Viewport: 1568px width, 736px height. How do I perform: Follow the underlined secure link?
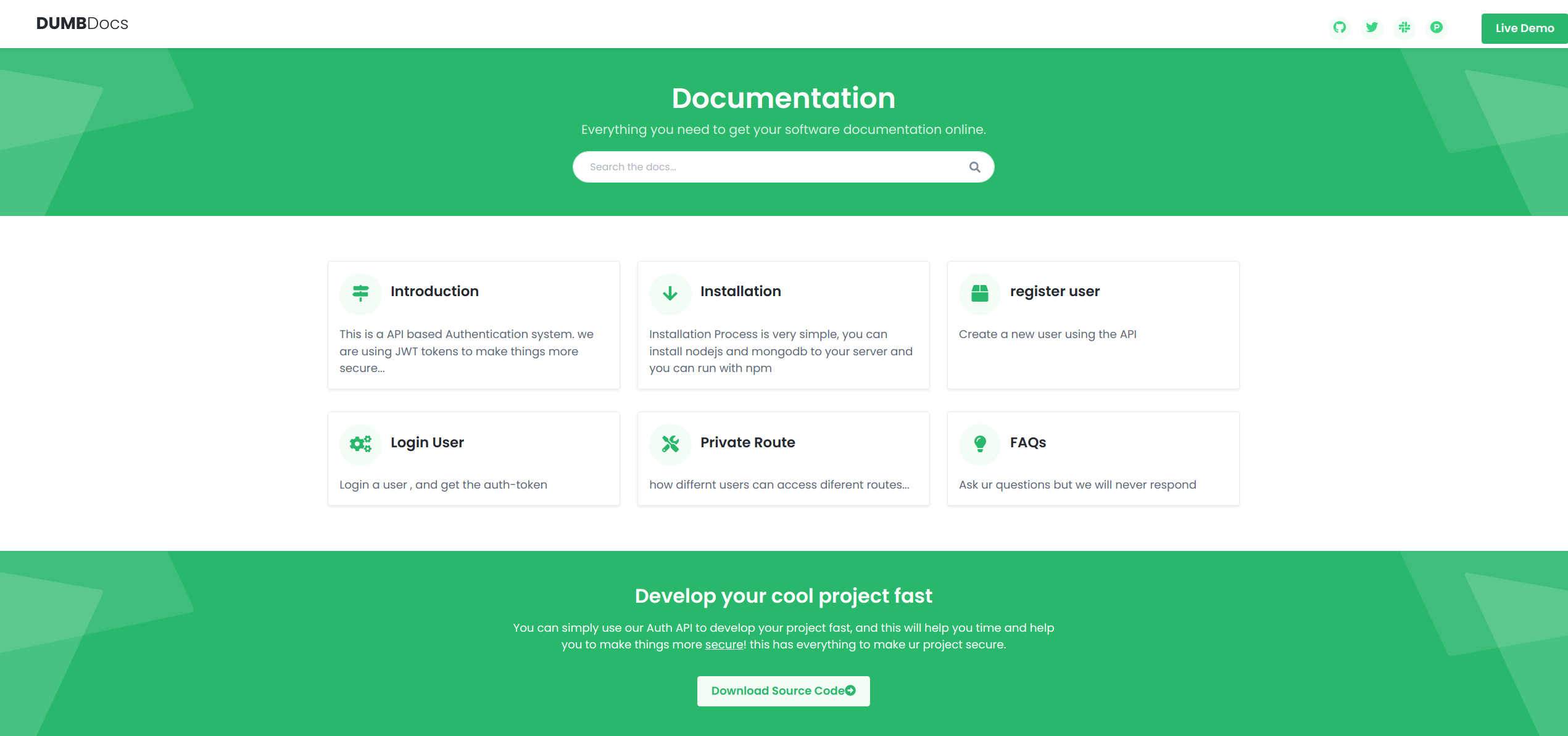tap(724, 645)
